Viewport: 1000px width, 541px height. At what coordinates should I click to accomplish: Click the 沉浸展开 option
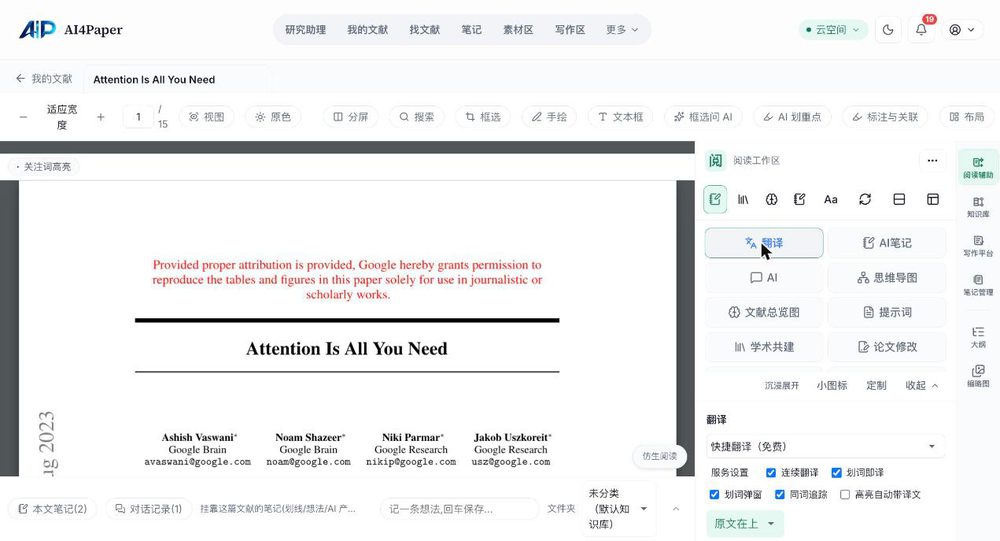tap(782, 385)
